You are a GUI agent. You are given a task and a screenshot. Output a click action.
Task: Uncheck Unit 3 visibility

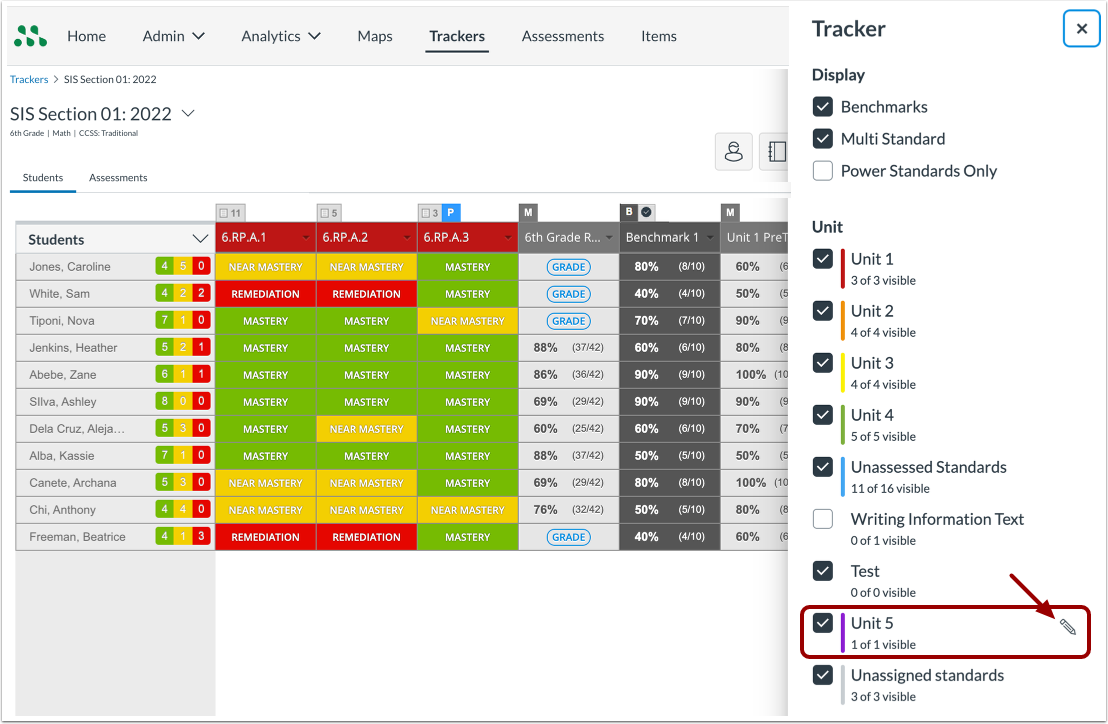coord(823,362)
